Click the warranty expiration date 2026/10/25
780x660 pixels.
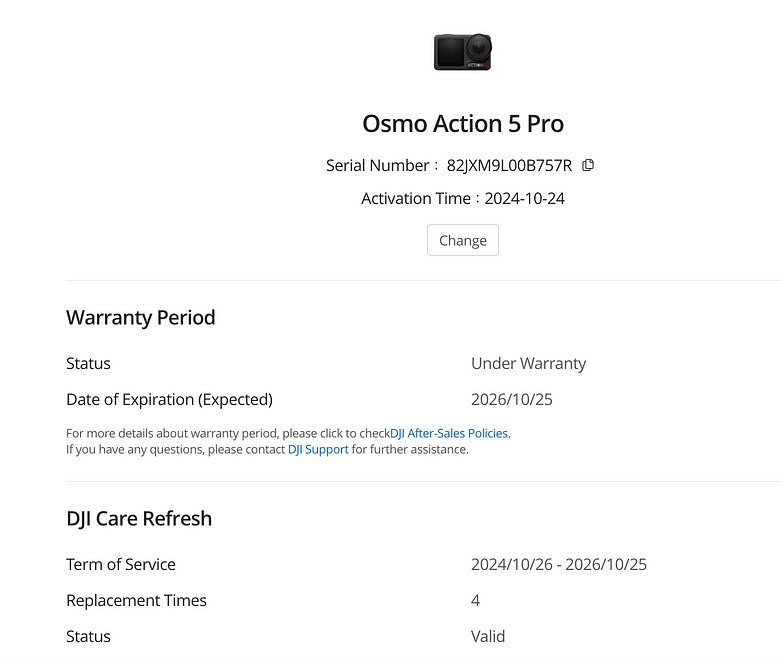tap(511, 399)
